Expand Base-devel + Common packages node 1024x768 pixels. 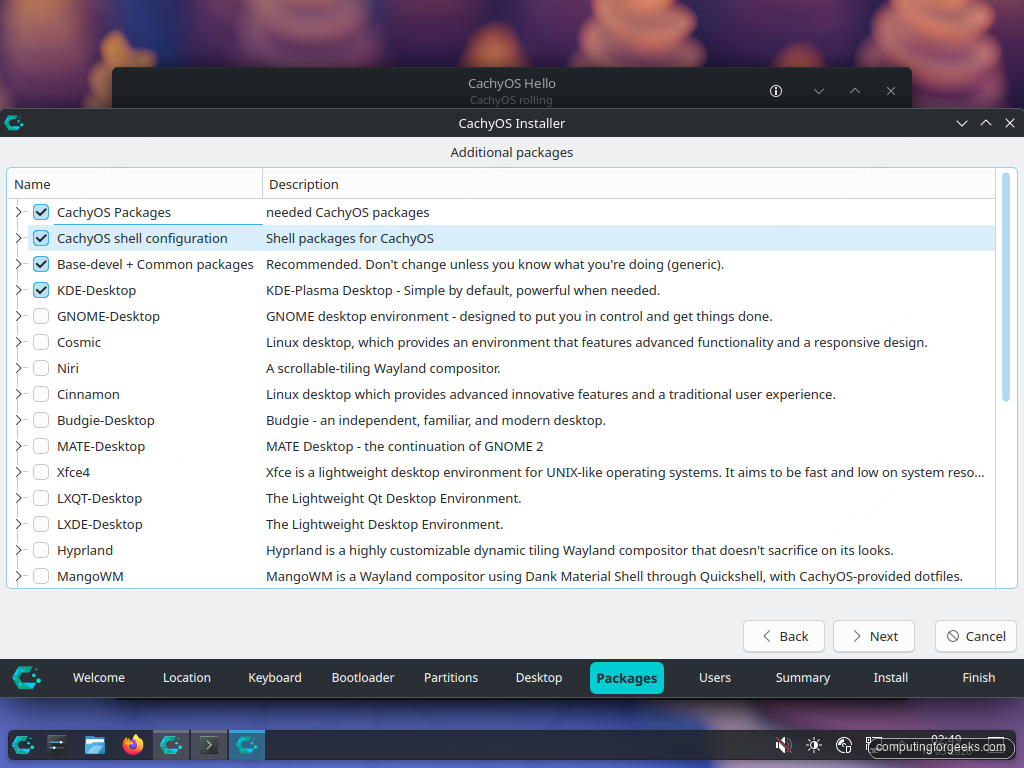click(18, 264)
